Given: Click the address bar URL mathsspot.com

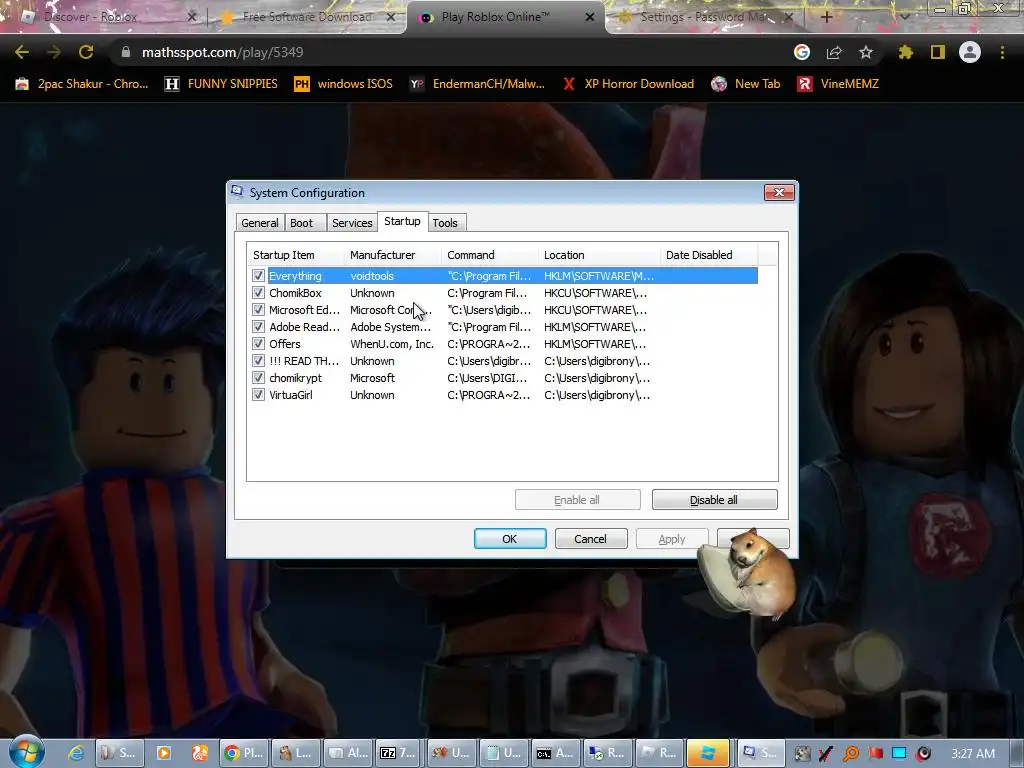Looking at the screenshot, I should 223,52.
